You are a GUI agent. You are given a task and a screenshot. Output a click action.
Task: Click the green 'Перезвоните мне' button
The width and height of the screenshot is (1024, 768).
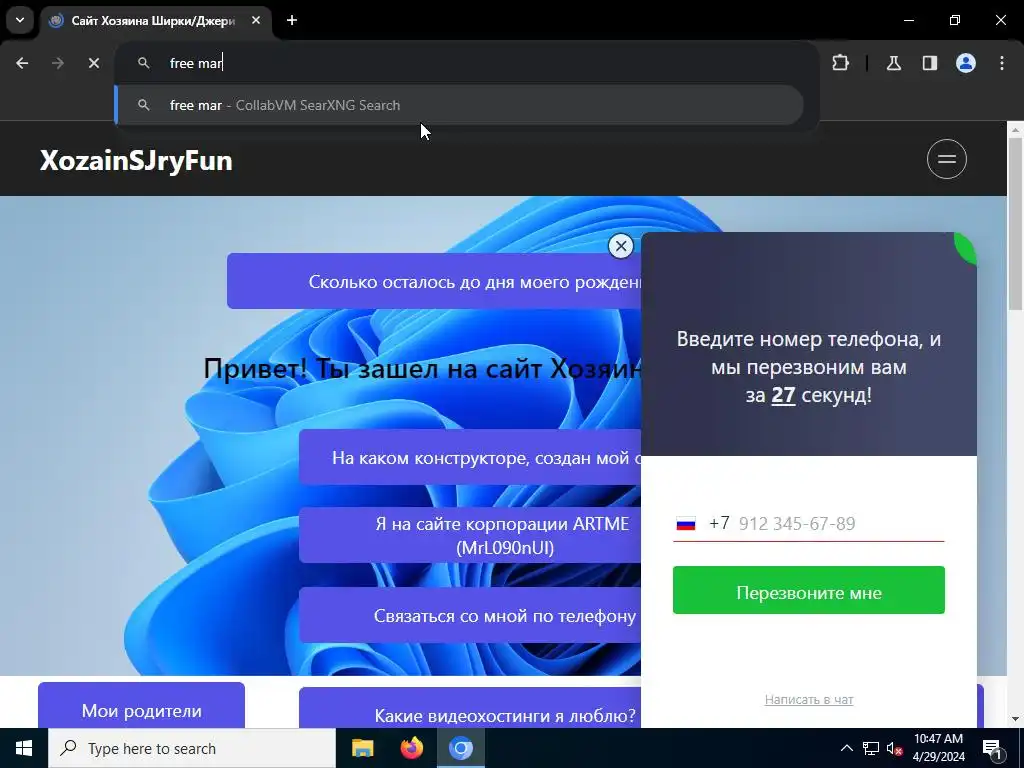[808, 590]
